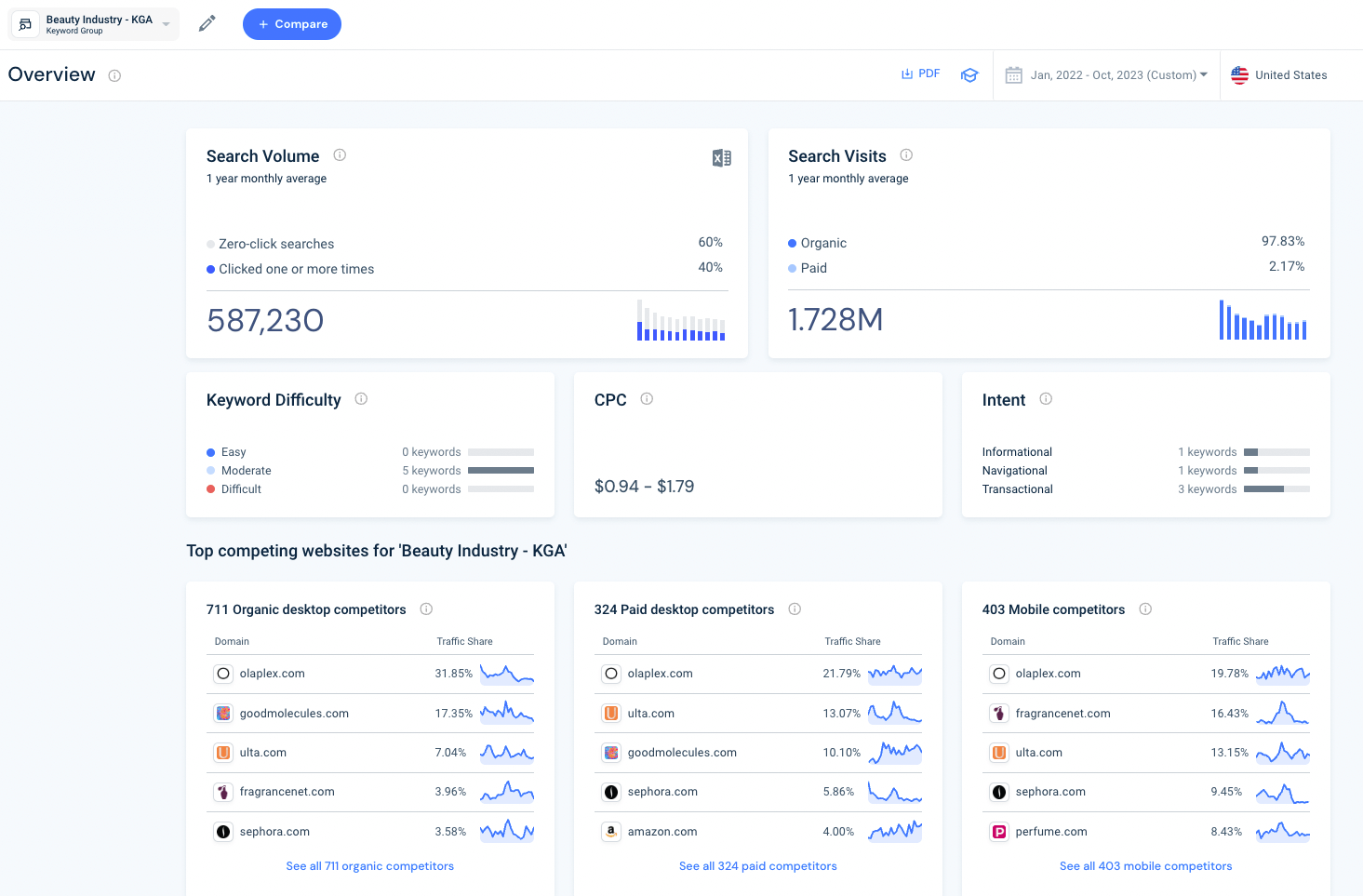The height and width of the screenshot is (896, 1363).
Task: Click sephora.com in paid desktop competitors
Action: (662, 792)
